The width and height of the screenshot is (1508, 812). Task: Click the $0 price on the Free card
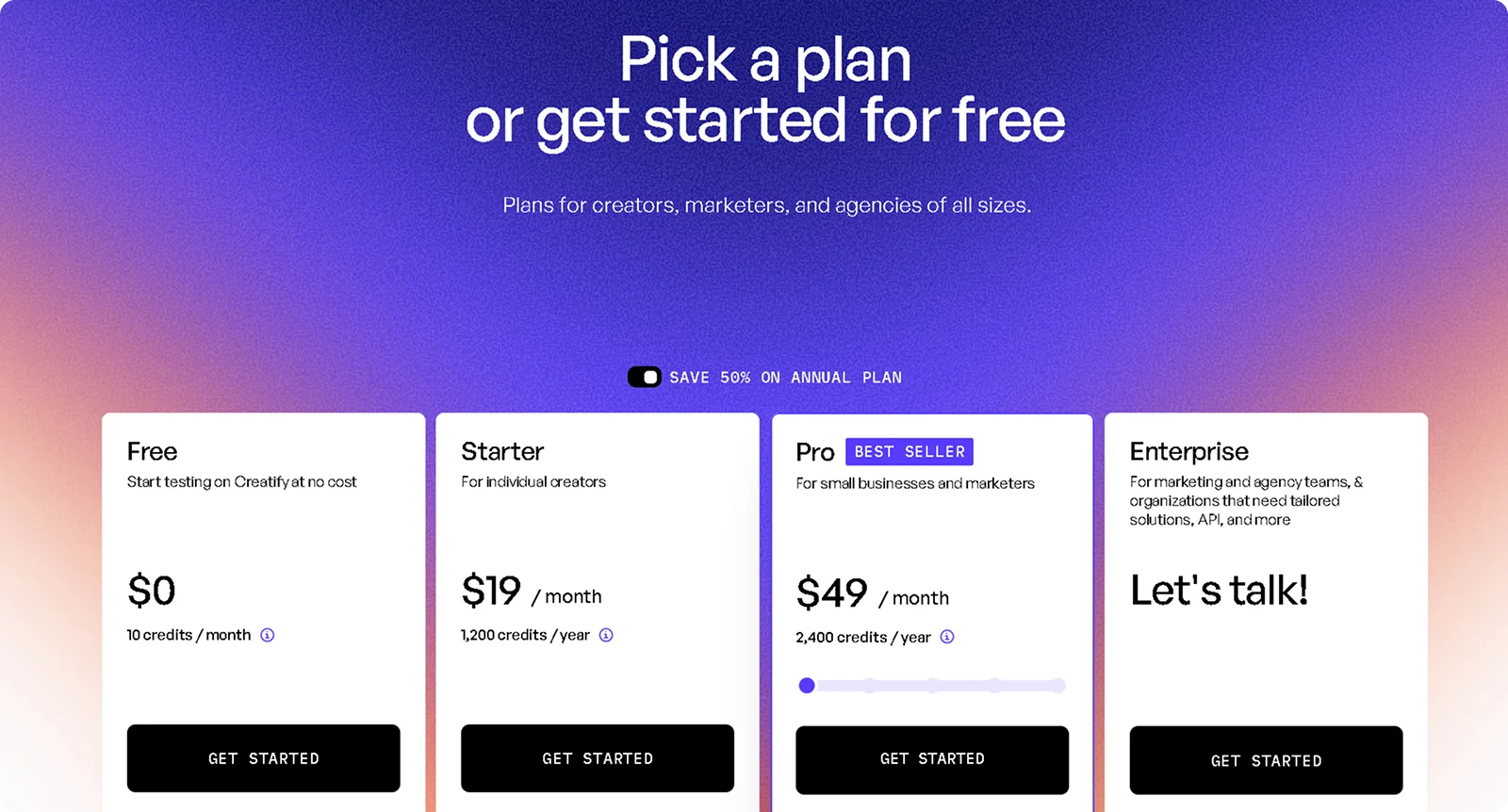pos(153,592)
